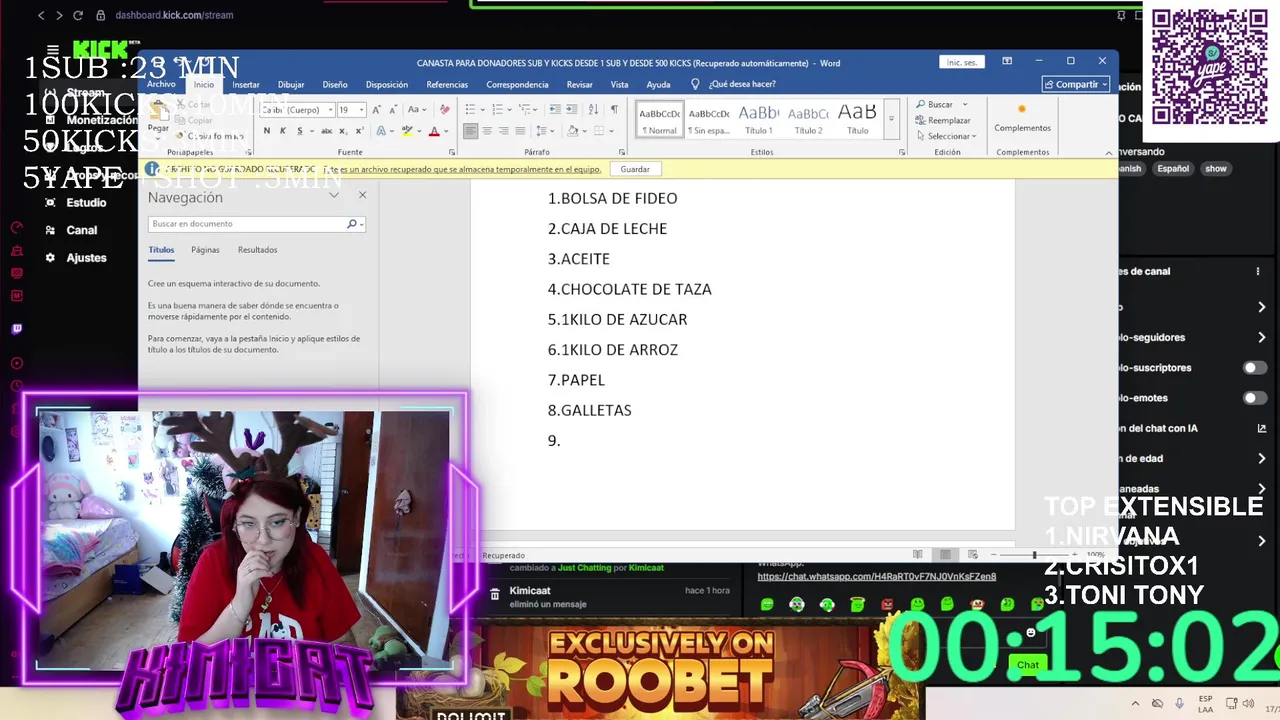
Task: Toggle the solo-emotes chat switch
Action: point(1254,398)
